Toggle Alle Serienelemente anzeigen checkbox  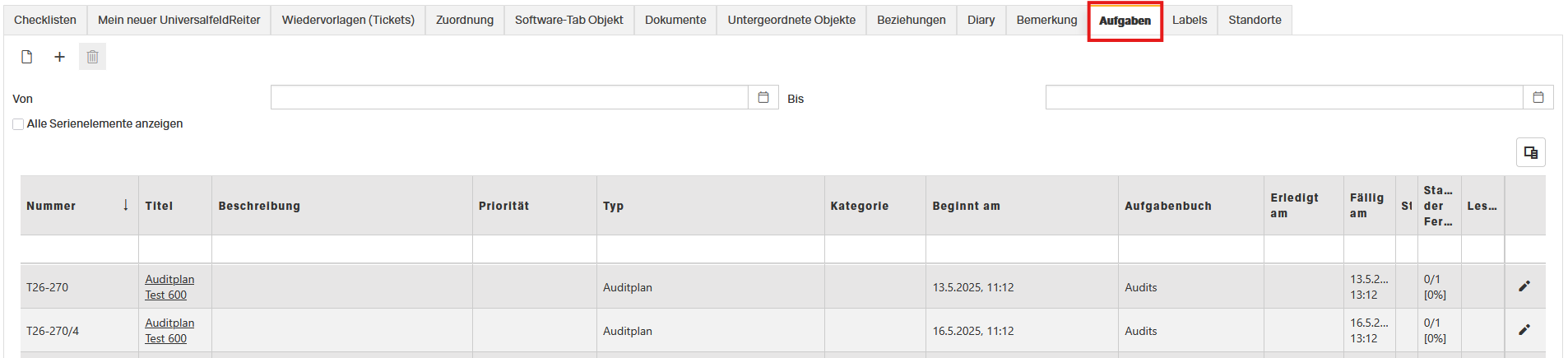18,124
